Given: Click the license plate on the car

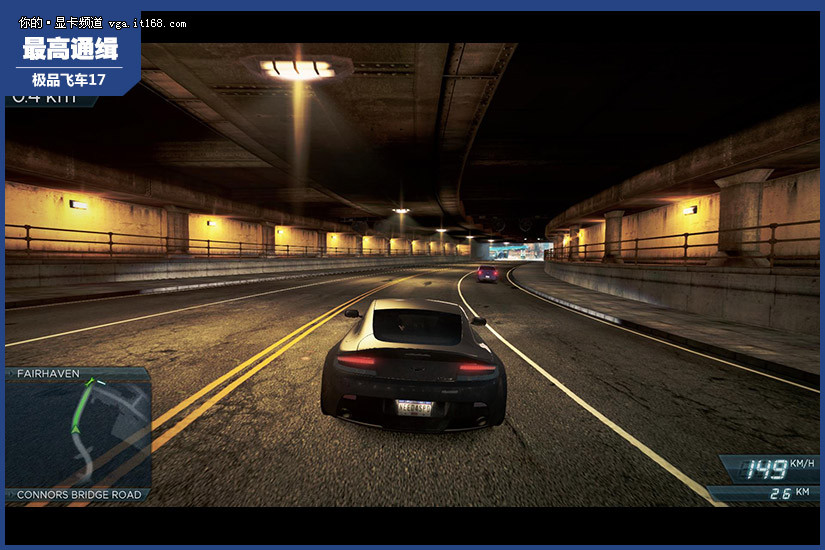Looking at the screenshot, I should pyautogui.click(x=415, y=408).
